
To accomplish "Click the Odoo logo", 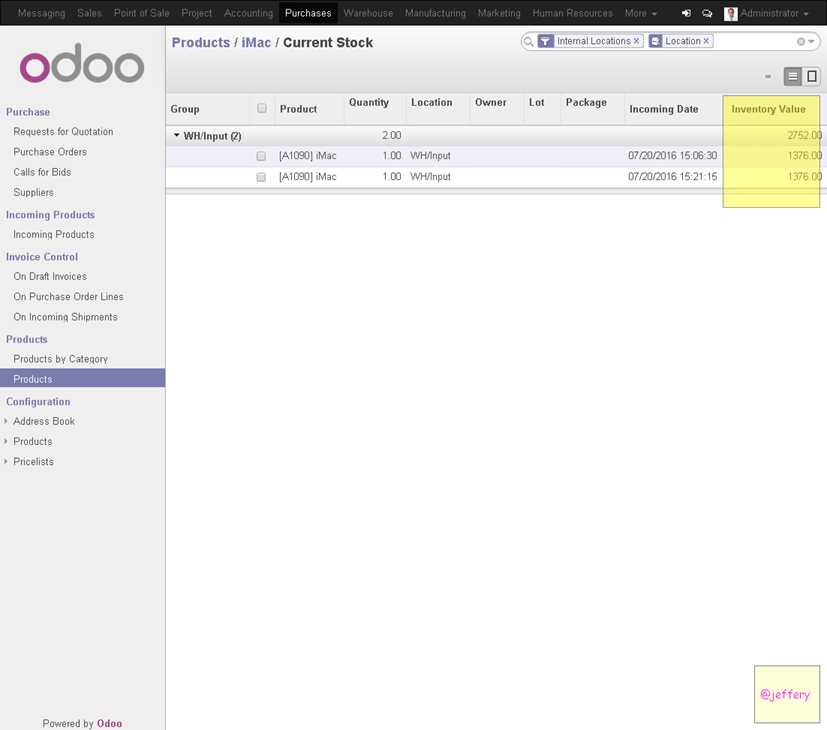I will click(82, 63).
